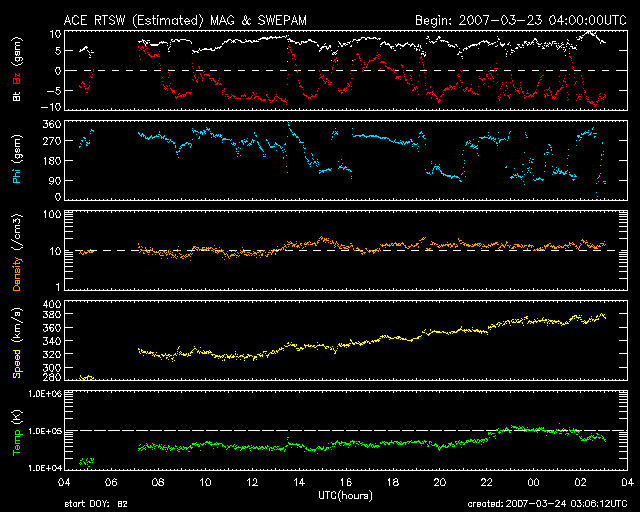Click the 90 tick on the Phi panel

55,180
